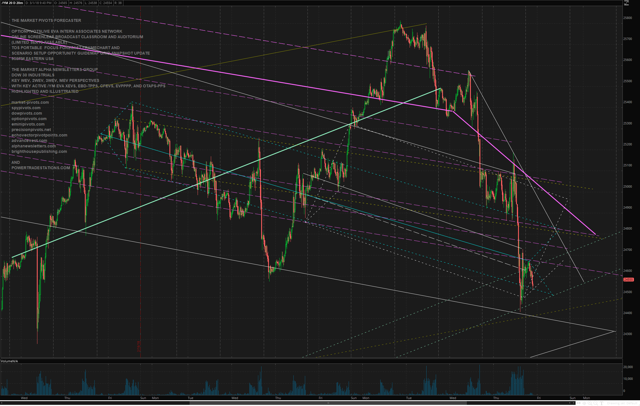Click the horizontal scrollbar thumb below the chart
The image size is (640, 406).
click(x=327, y=403)
